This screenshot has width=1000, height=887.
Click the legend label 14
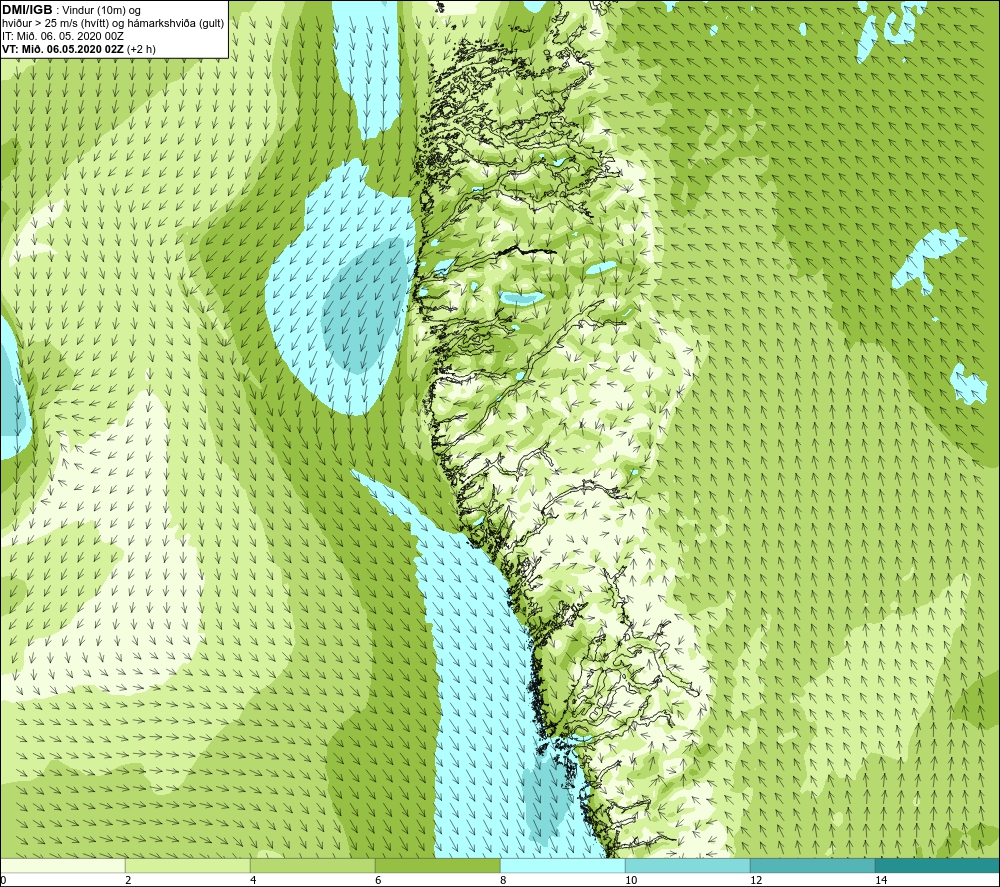(x=881, y=880)
